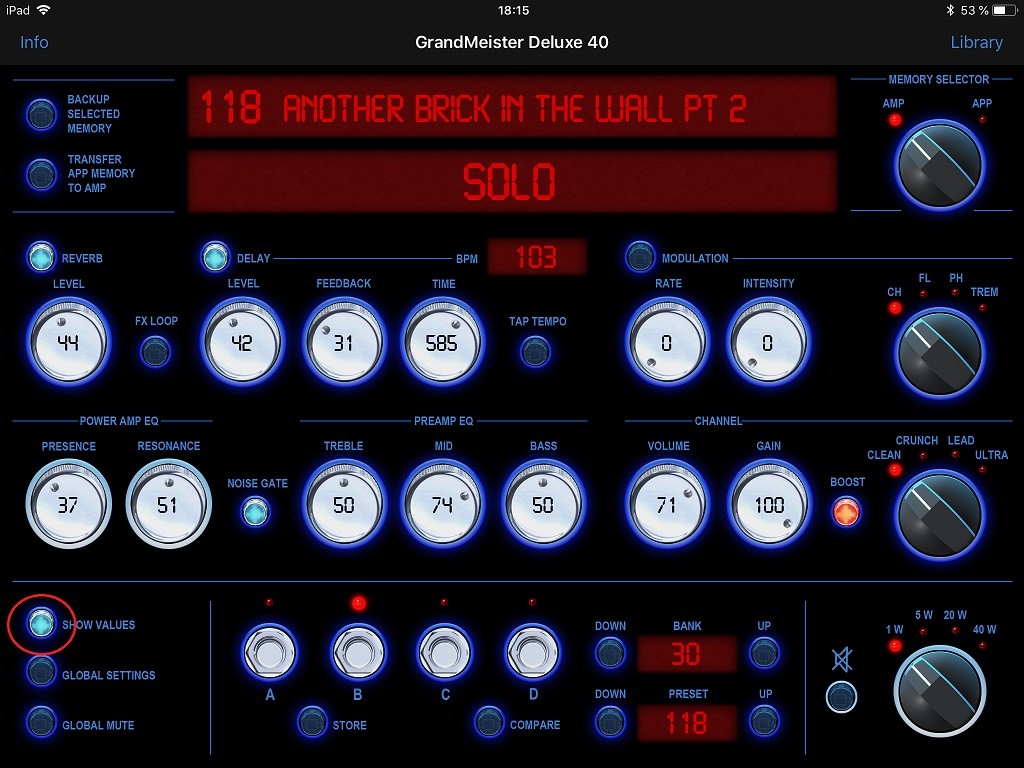Click the Channel Gain knob

click(x=768, y=504)
